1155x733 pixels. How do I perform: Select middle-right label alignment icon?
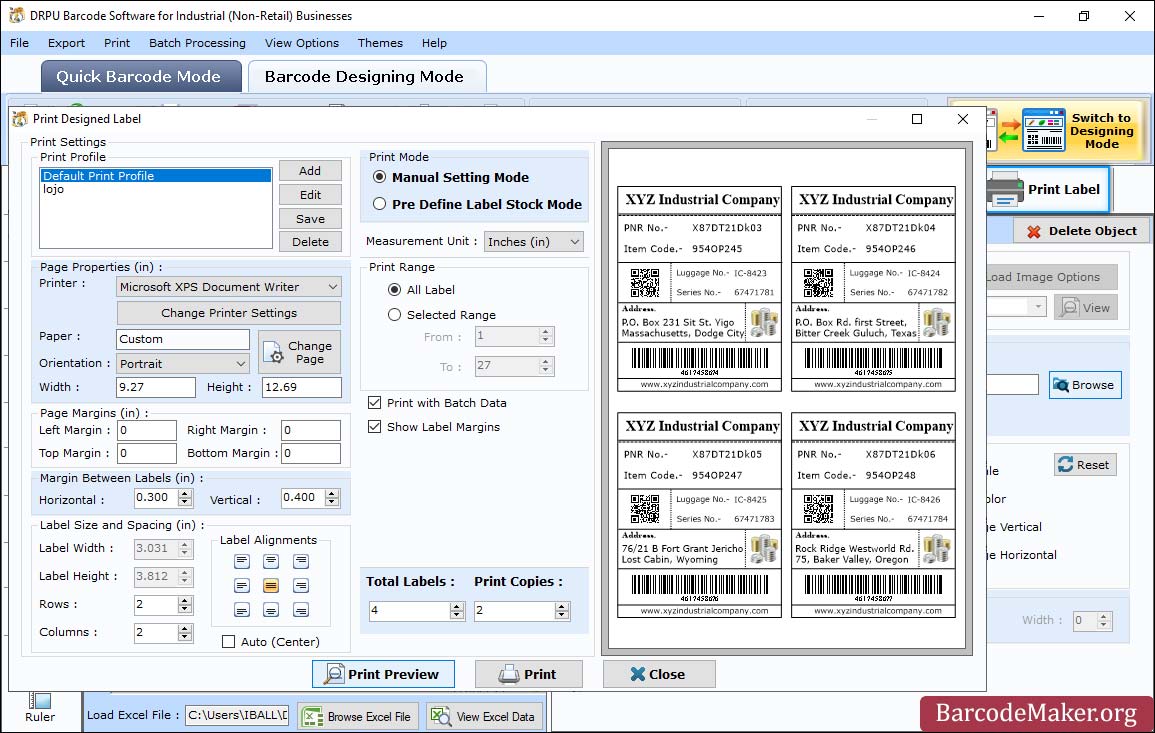301,586
